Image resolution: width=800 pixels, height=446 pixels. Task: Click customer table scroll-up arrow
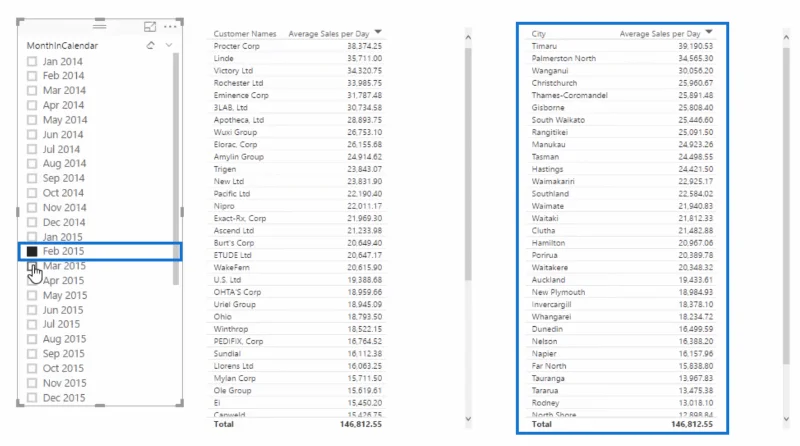coord(468,37)
